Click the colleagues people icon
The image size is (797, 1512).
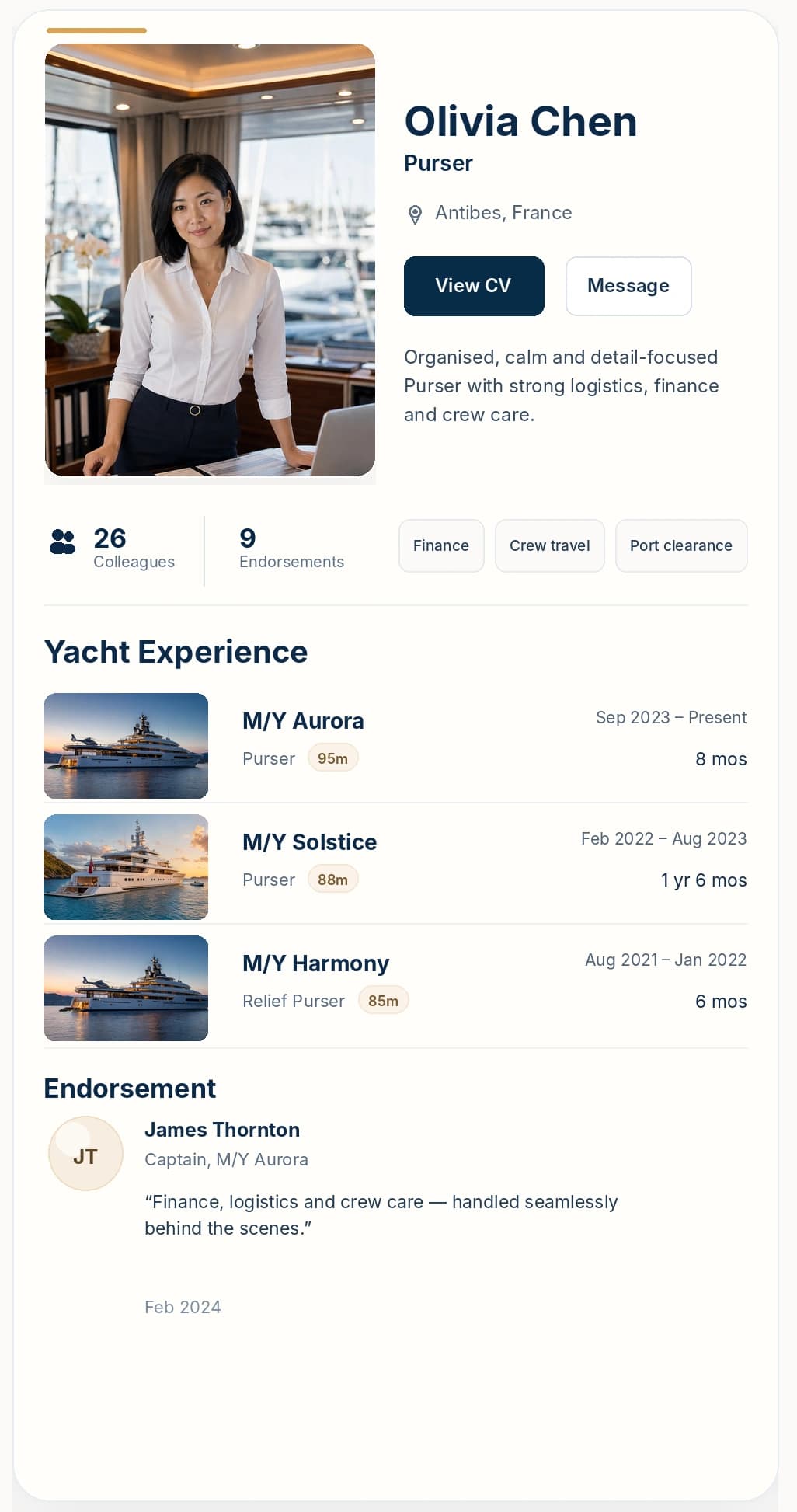(62, 542)
